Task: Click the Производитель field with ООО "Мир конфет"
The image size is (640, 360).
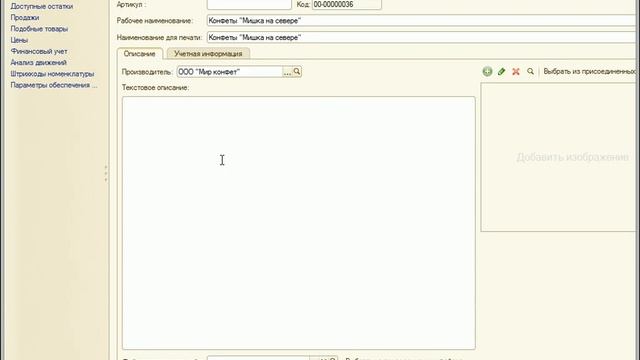Action: click(230, 71)
